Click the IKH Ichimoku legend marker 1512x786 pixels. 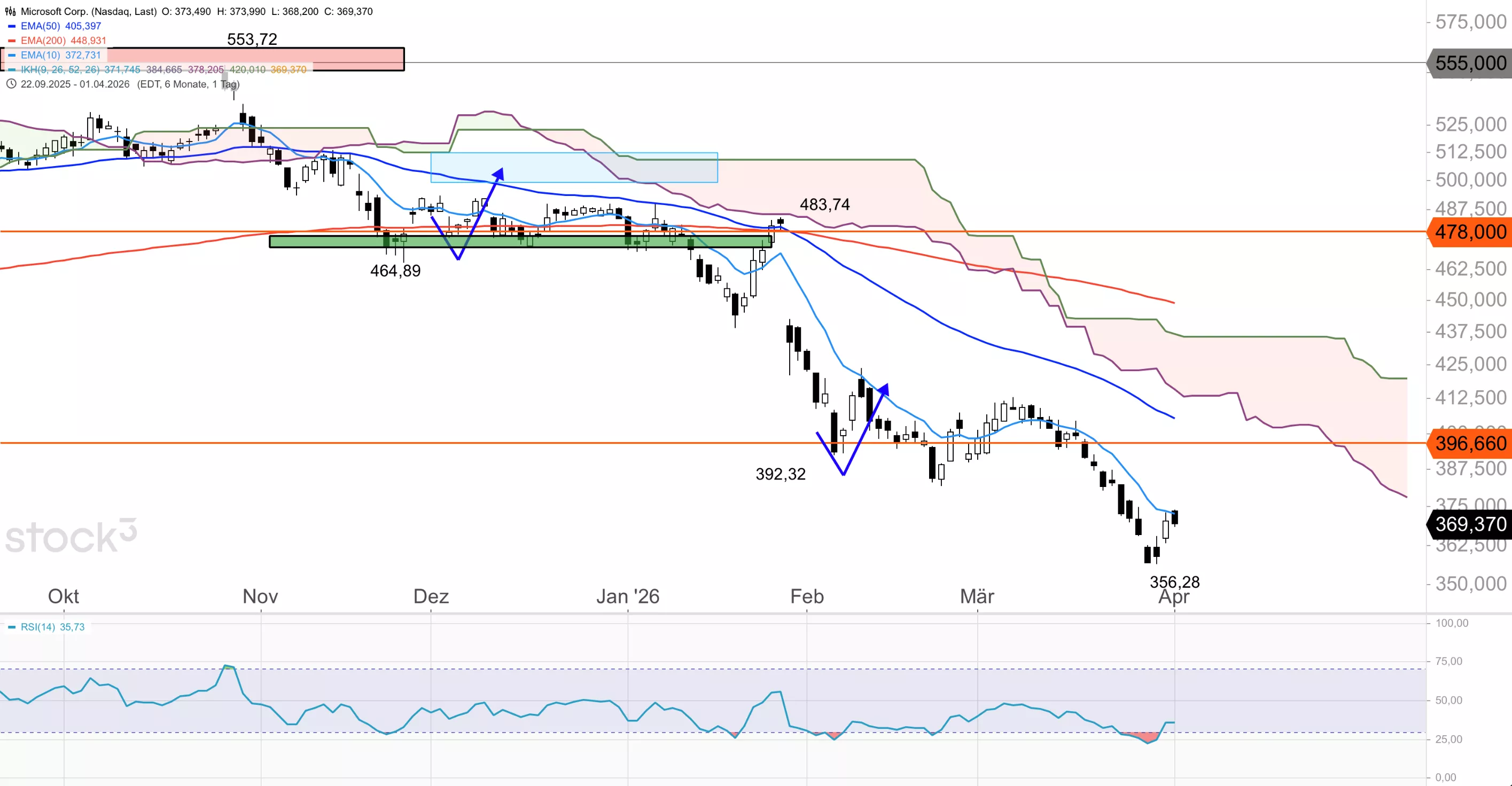click(x=11, y=70)
